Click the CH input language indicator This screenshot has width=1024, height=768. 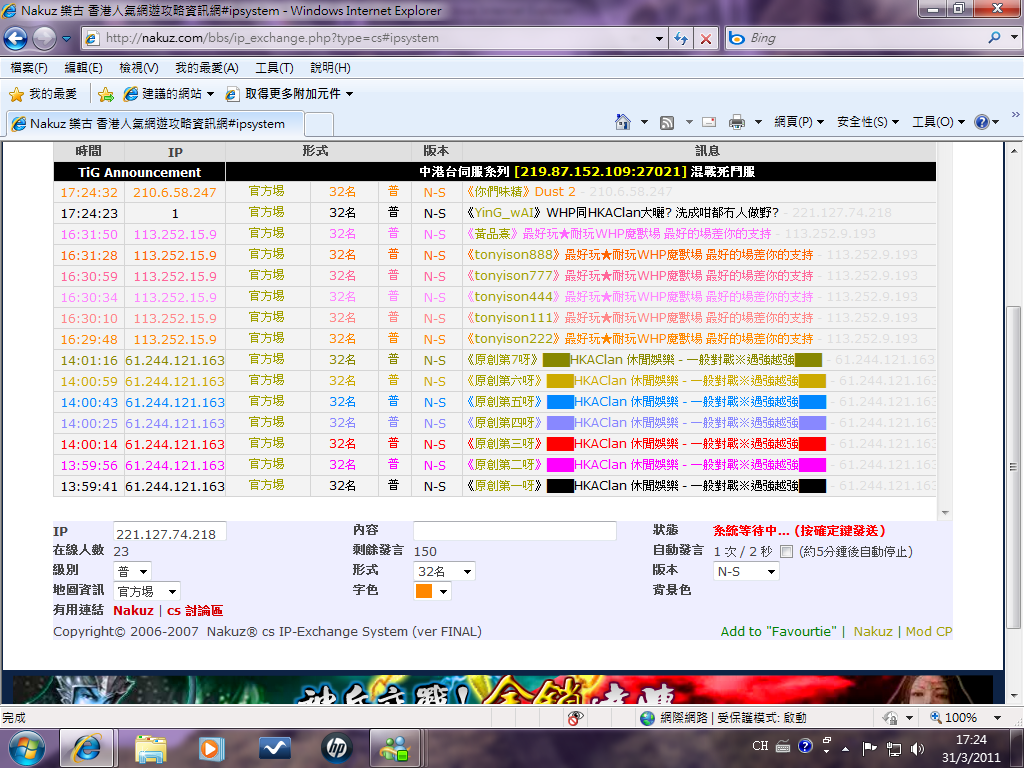pos(760,746)
